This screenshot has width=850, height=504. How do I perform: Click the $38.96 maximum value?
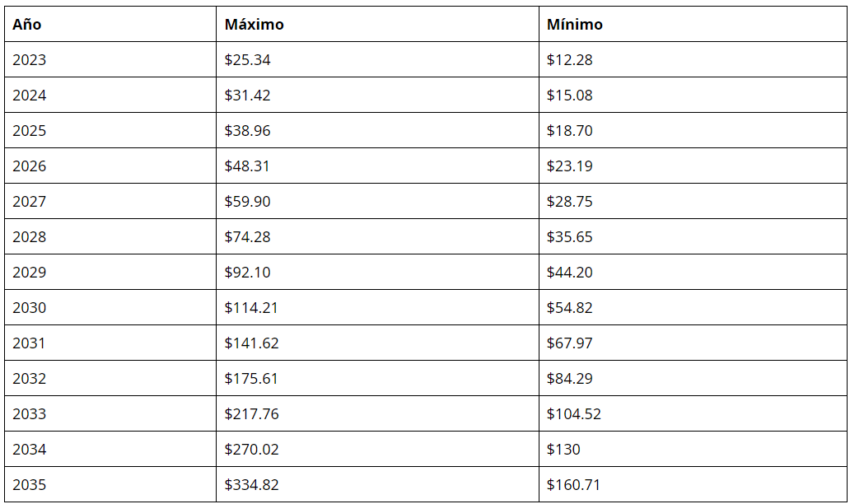pos(247,131)
